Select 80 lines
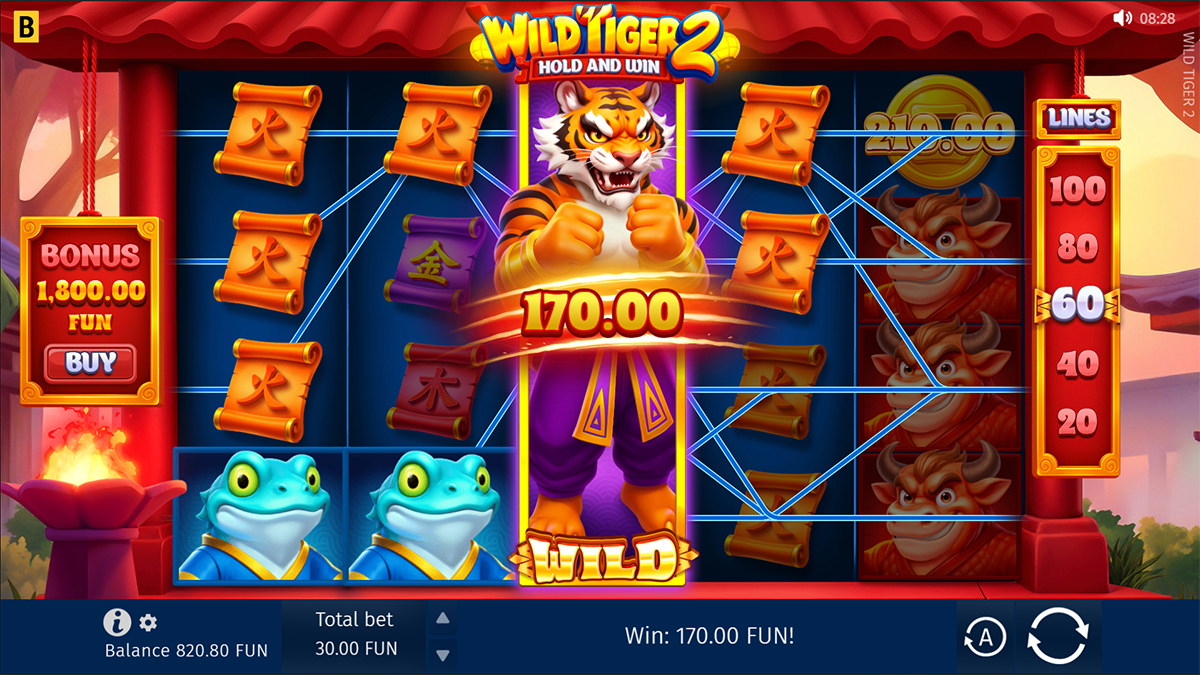The image size is (1200, 675). [1077, 247]
